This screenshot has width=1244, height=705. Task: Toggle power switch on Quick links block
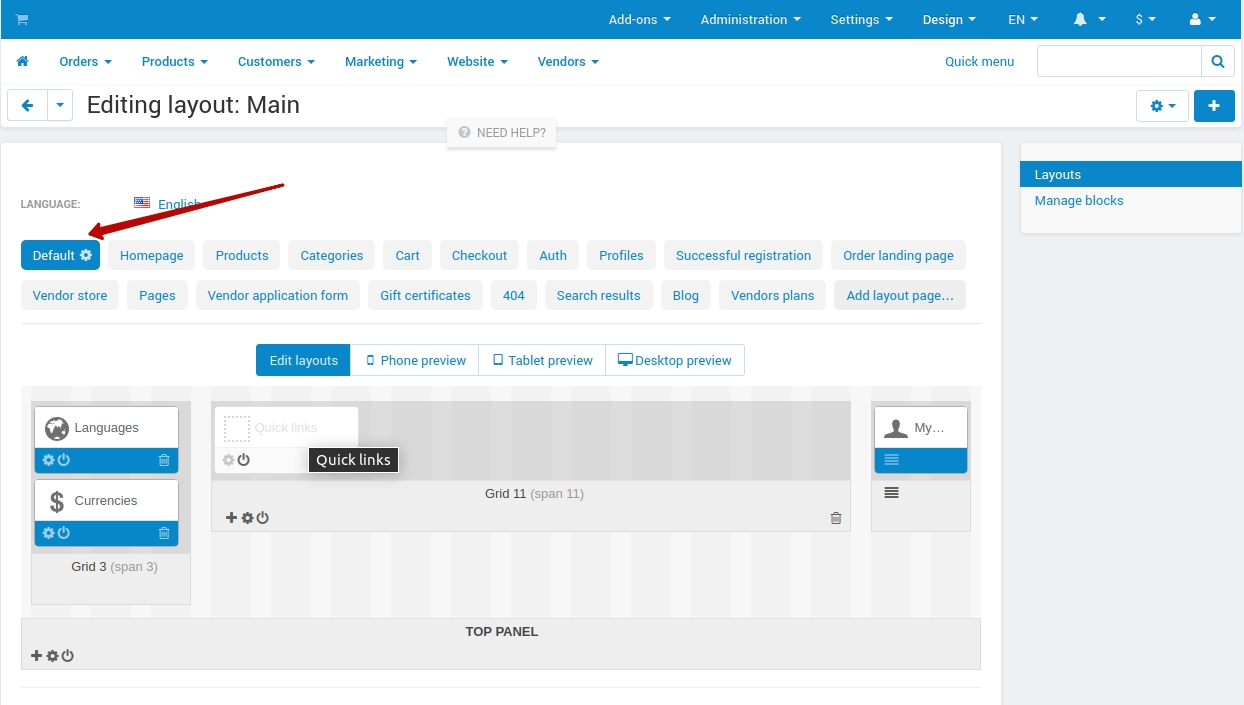(243, 460)
